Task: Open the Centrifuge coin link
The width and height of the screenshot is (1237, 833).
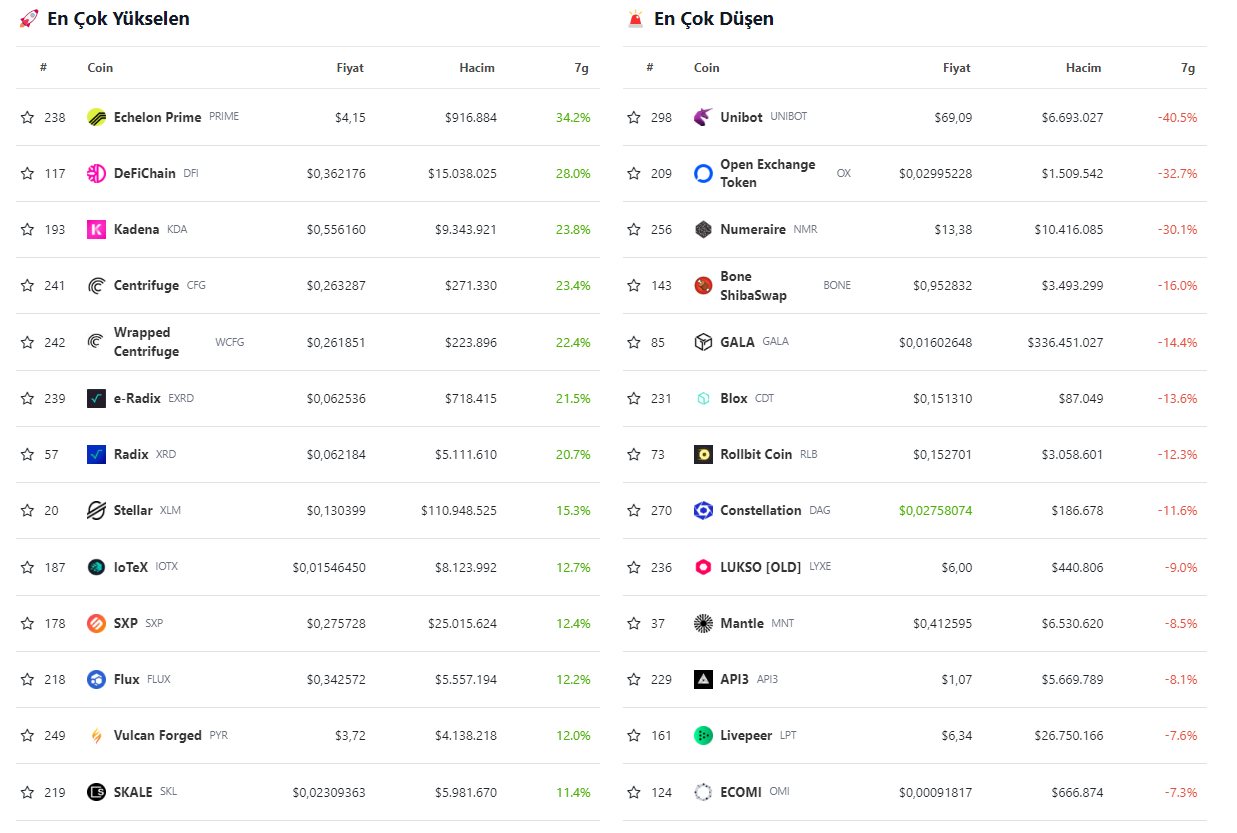Action: pos(146,285)
